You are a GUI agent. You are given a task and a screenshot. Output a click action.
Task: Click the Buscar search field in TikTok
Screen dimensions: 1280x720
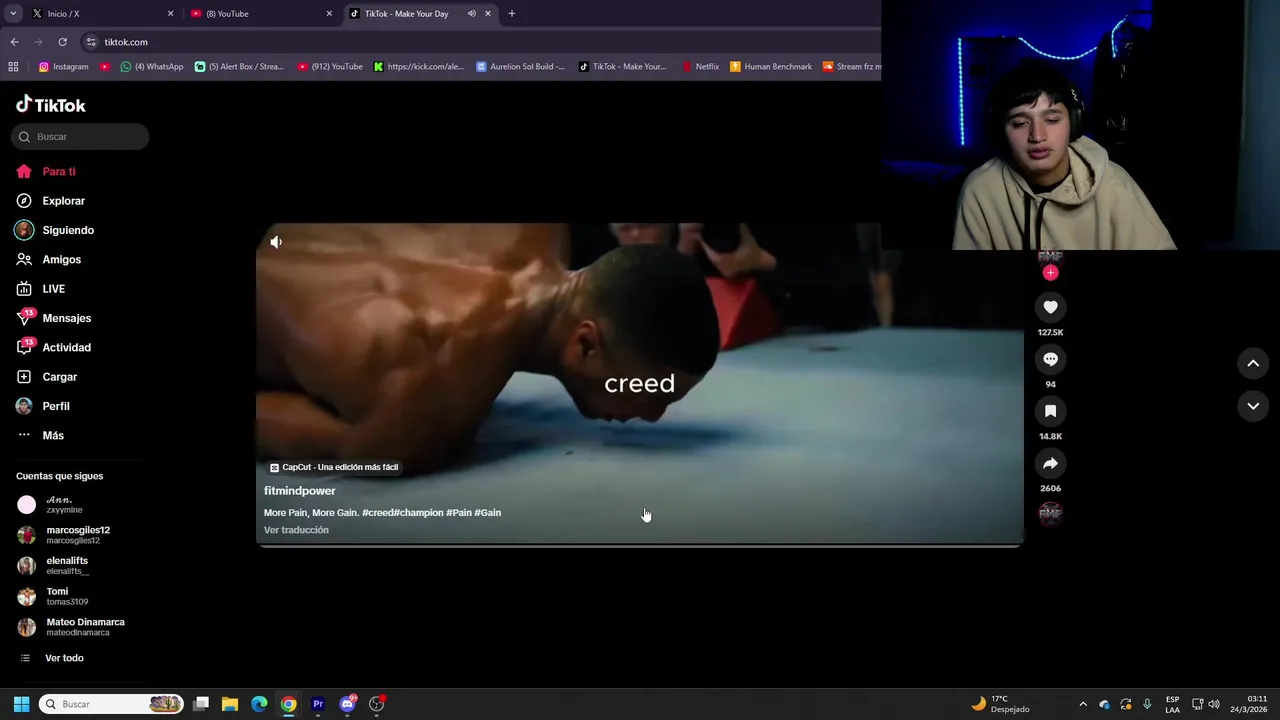(80, 137)
